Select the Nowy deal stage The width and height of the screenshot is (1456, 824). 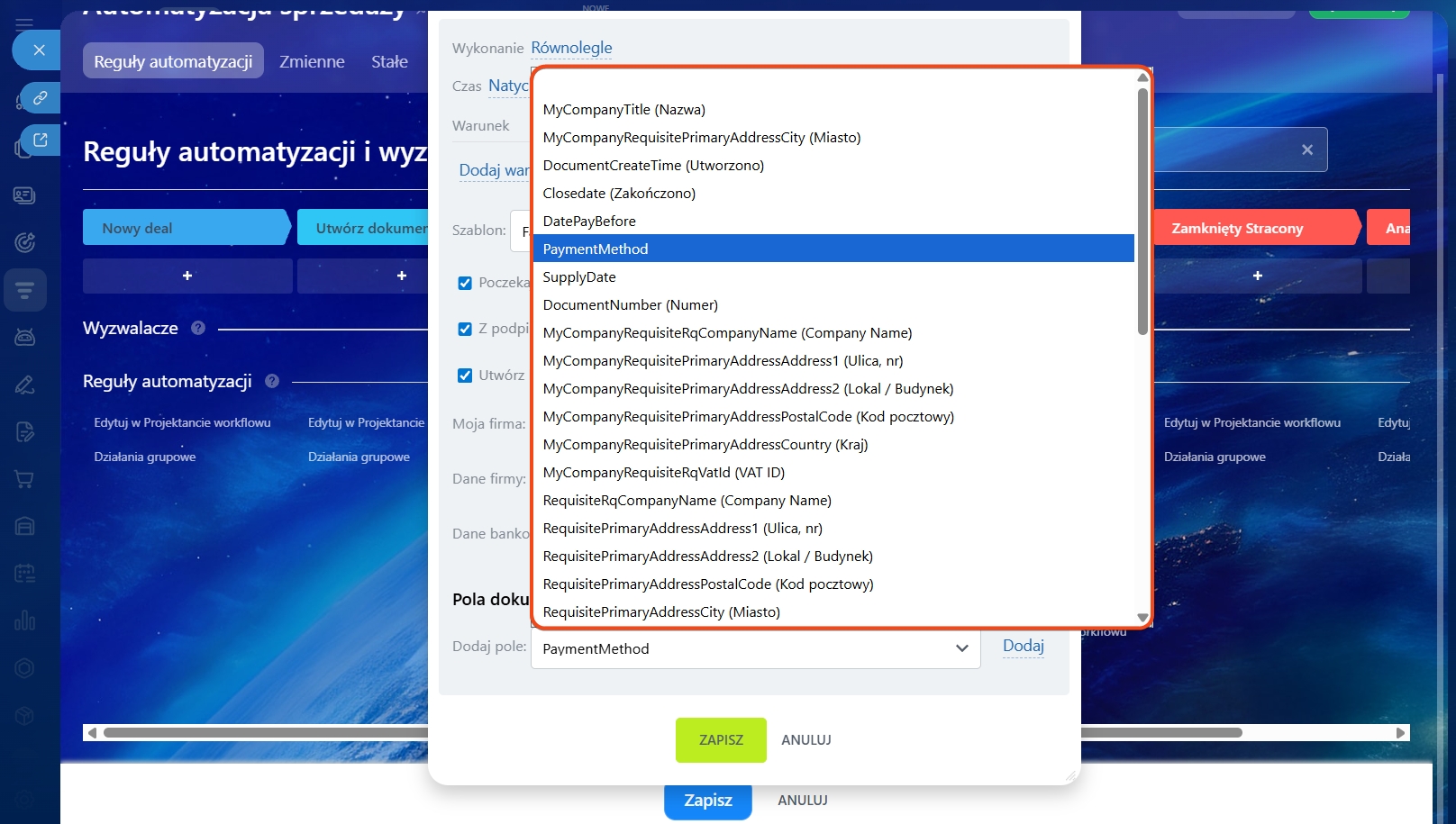[x=187, y=228]
